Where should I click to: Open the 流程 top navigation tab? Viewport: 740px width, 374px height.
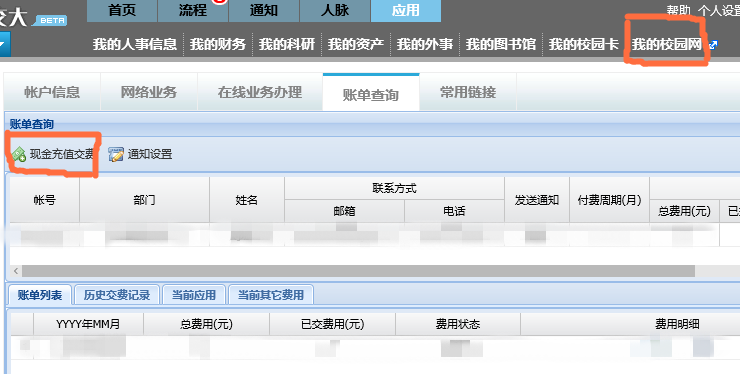click(193, 10)
